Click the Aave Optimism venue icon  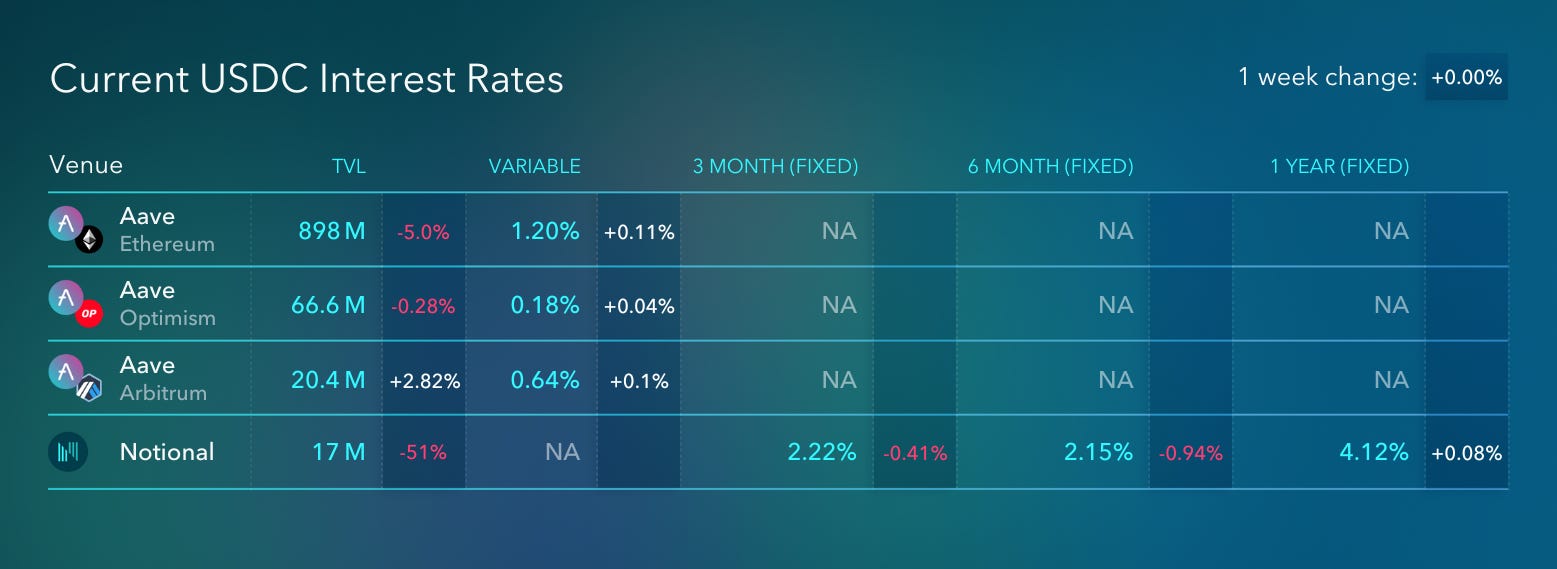tap(76, 304)
